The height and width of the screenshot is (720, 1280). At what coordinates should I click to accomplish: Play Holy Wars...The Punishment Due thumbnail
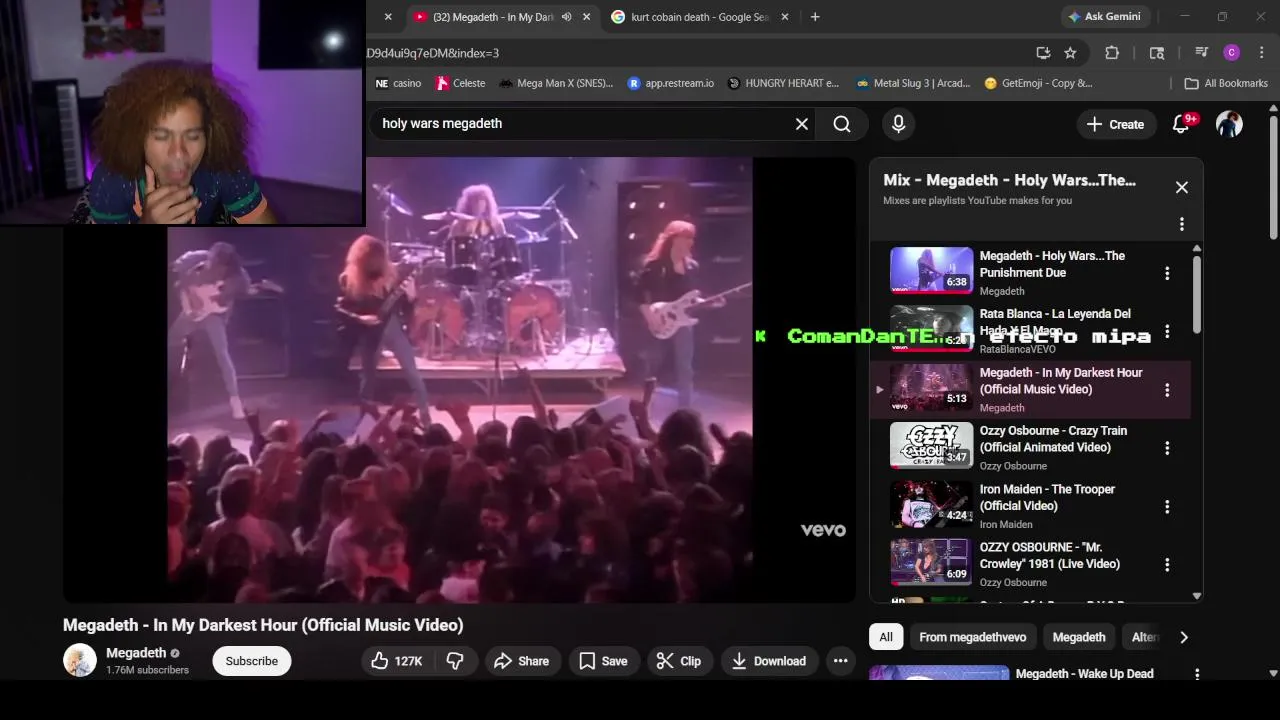coord(931,270)
